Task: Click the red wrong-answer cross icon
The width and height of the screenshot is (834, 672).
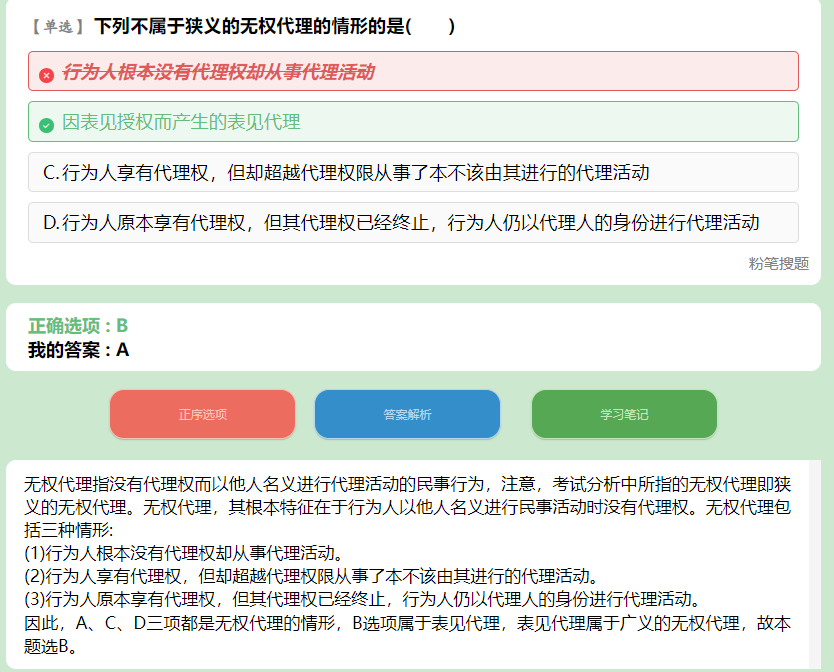Action: [x=46, y=75]
